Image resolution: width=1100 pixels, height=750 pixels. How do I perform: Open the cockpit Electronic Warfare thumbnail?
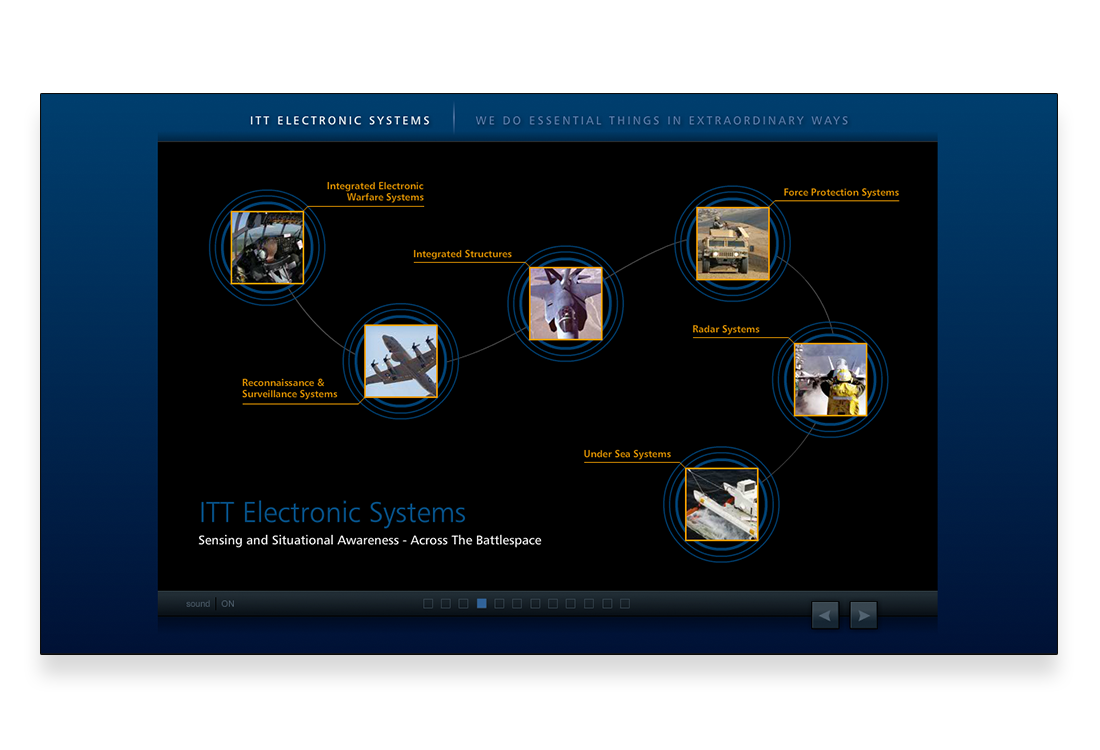click(x=267, y=248)
